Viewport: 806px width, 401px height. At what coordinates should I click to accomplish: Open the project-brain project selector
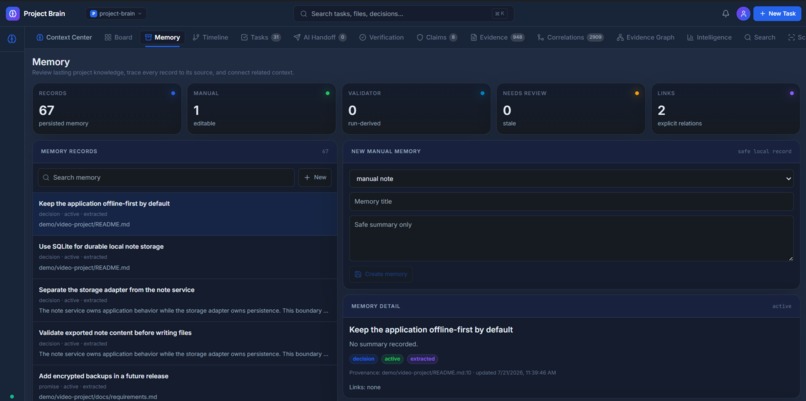point(116,14)
